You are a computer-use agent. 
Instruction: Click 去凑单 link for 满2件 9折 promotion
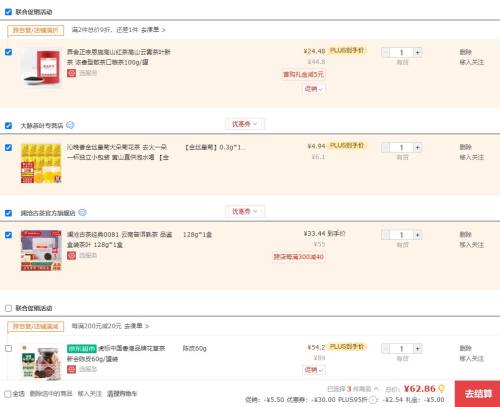coord(153,30)
